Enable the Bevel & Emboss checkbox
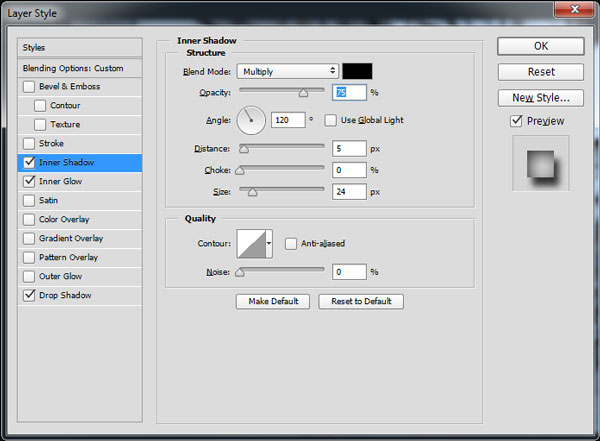Viewport: 600px width, 441px height. click(29, 87)
